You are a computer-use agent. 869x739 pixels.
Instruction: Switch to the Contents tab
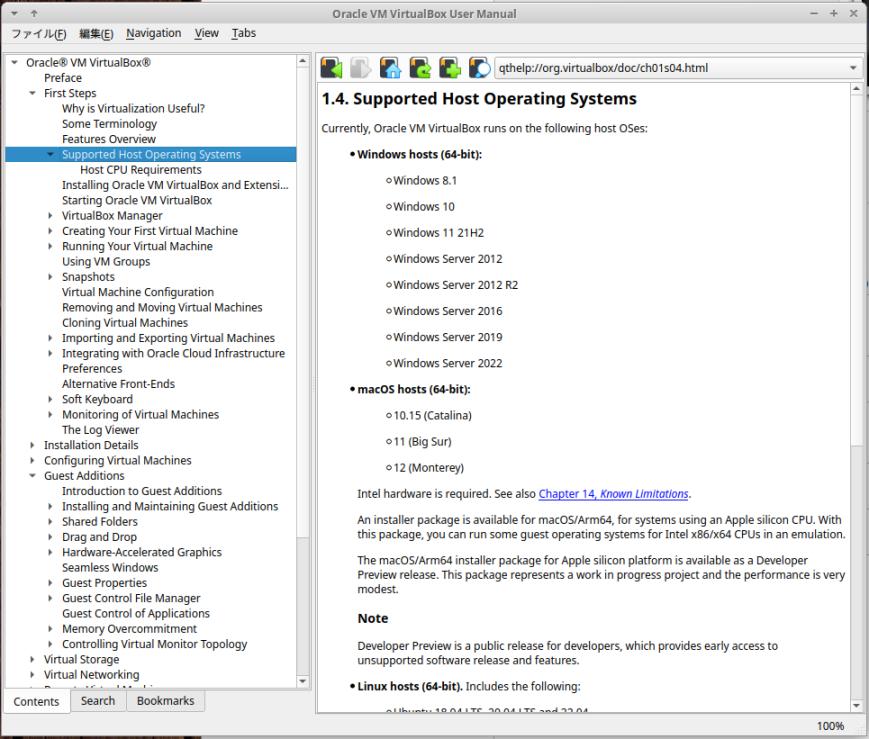pyautogui.click(x=37, y=701)
